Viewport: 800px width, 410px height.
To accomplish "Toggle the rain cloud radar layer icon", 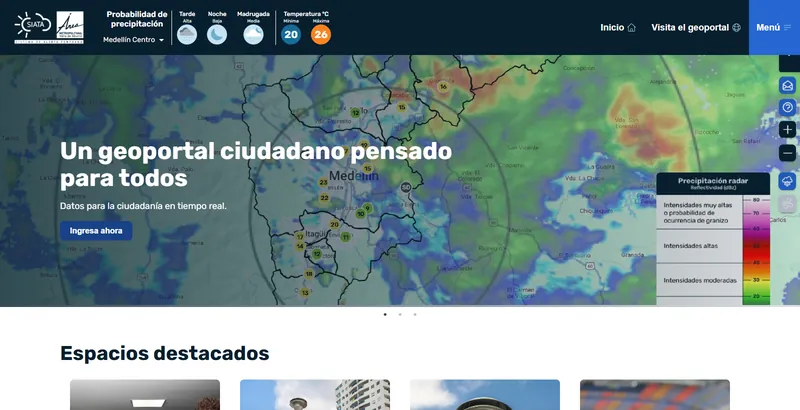I will coord(788,181).
